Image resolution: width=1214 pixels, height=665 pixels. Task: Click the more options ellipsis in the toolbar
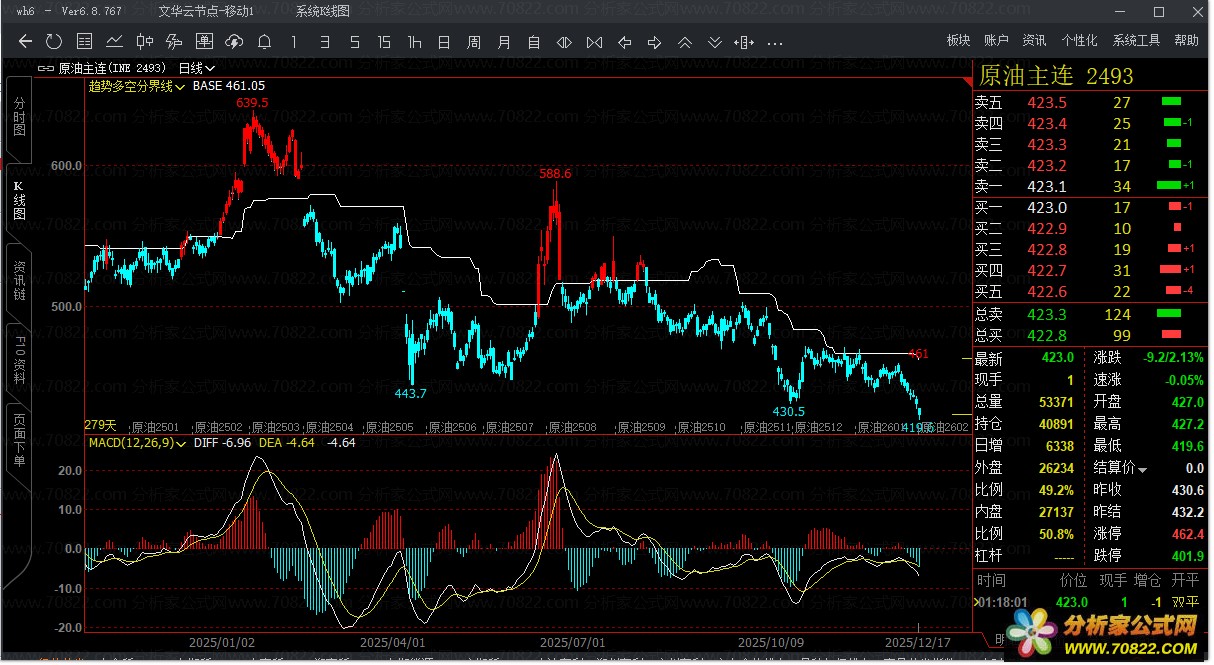coord(774,42)
